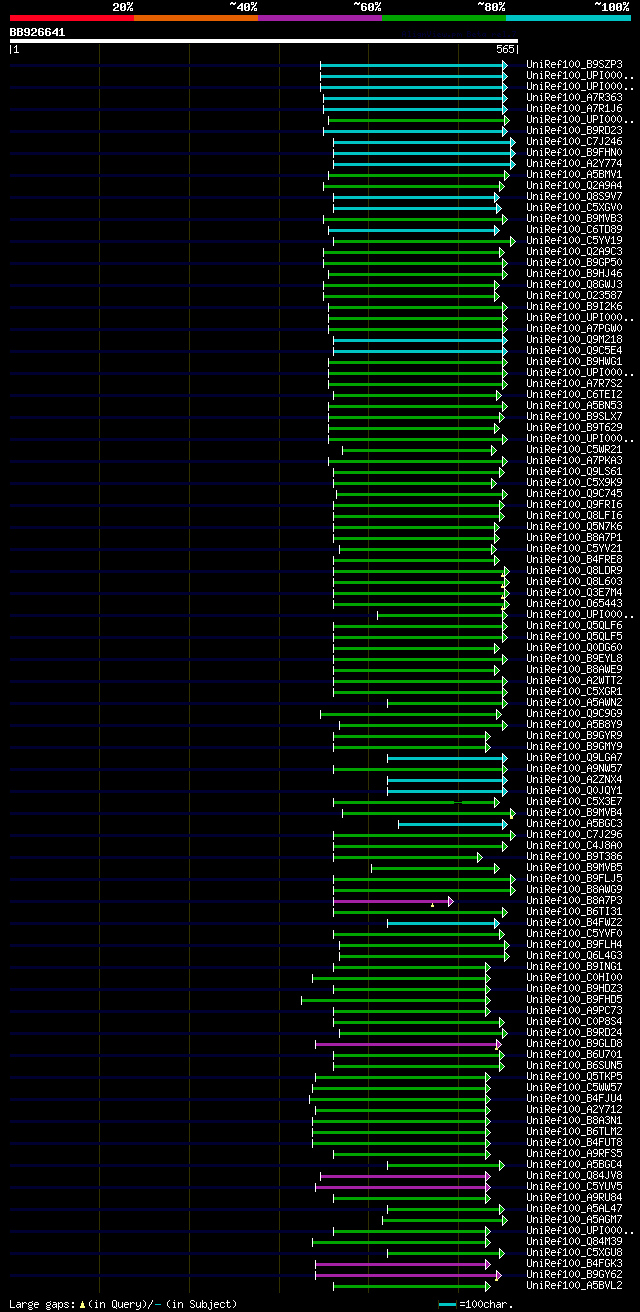
Task: Click the purple alignment bar for B8A7P3
Action: point(392,901)
